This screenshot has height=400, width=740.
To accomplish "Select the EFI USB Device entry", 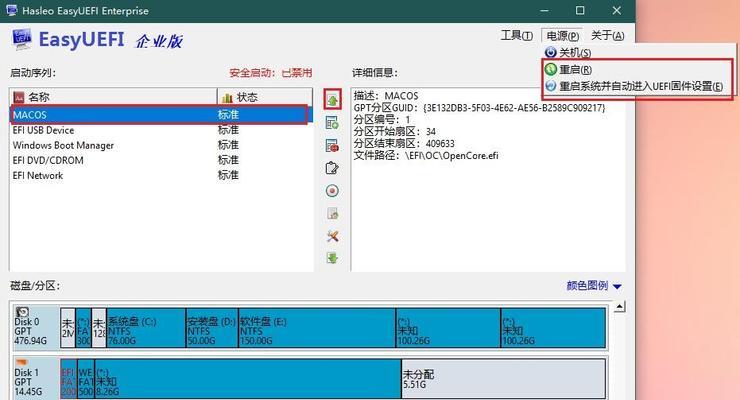I will pos(161,130).
